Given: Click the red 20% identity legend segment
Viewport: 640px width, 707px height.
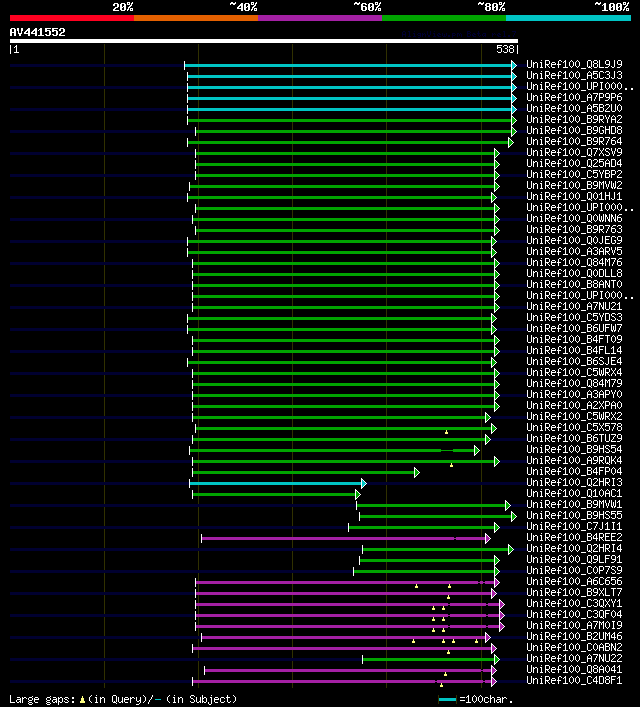Looking at the screenshot, I should pos(72,18).
